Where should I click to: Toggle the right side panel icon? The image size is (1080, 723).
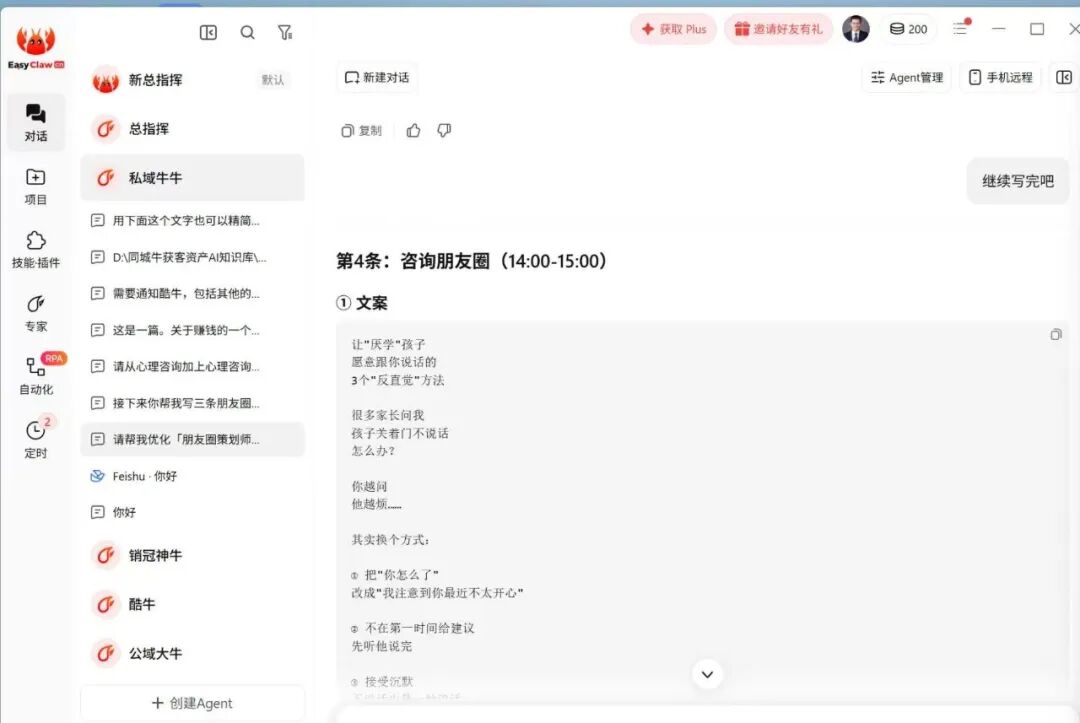1063,77
